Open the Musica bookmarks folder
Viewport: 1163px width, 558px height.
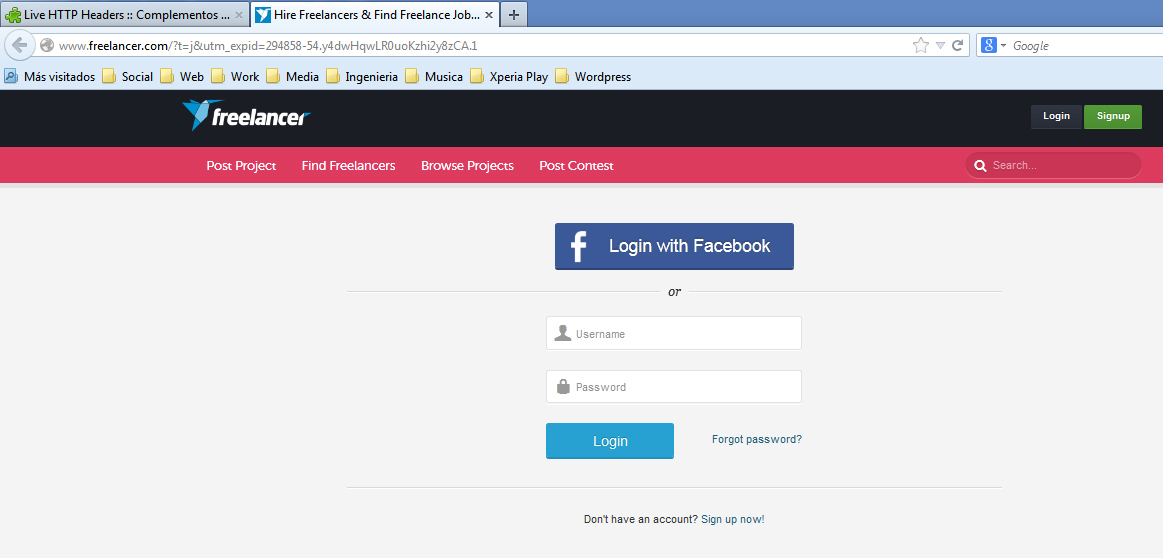point(434,76)
